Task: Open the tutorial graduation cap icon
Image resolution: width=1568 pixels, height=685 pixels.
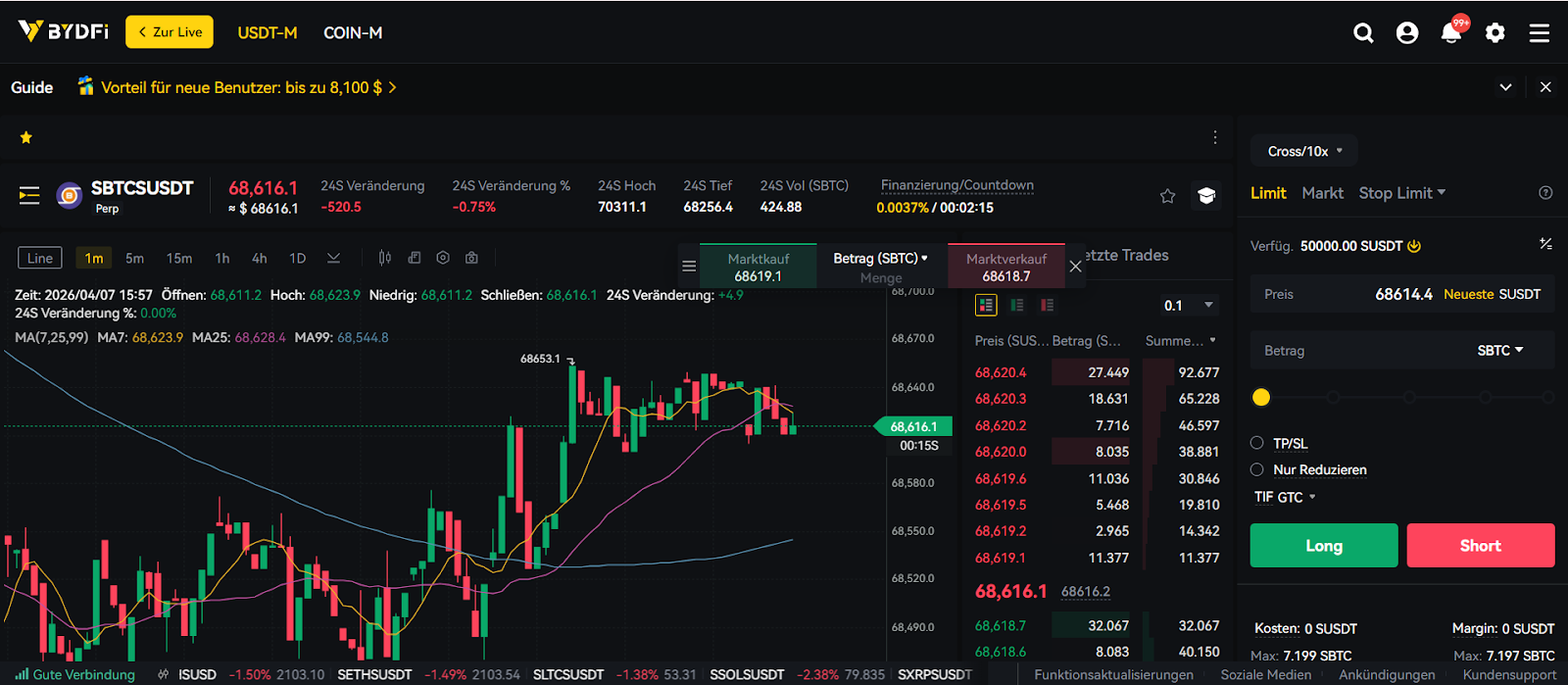Action: coord(1206,196)
